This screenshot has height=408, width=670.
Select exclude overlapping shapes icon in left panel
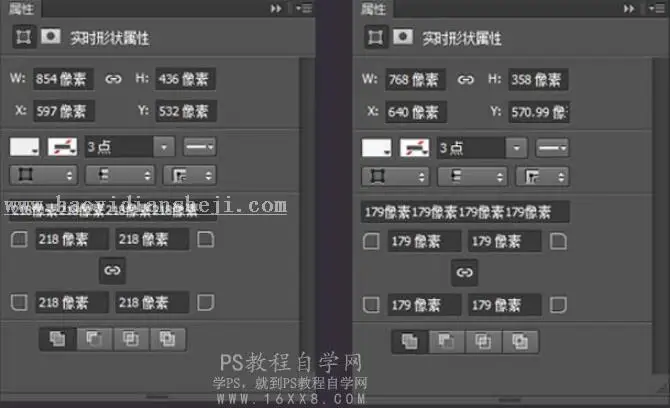pos(168,339)
